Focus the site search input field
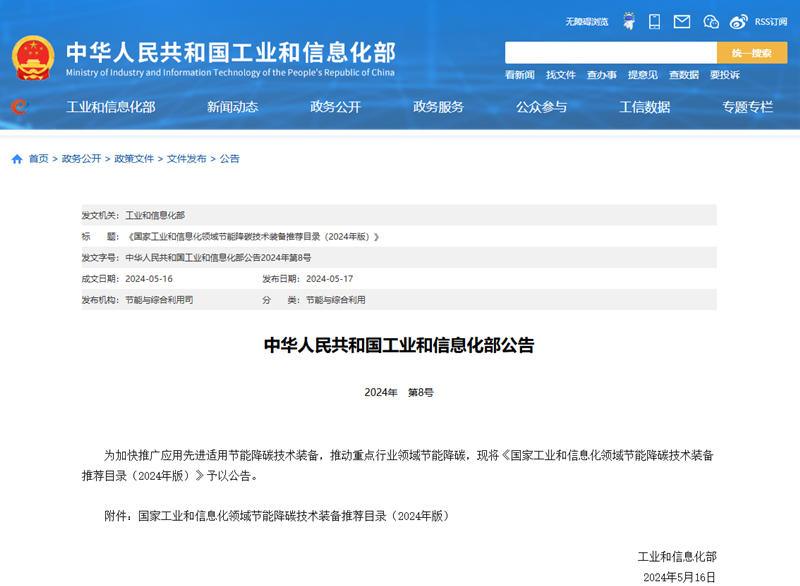The width and height of the screenshot is (800, 586). pos(611,53)
